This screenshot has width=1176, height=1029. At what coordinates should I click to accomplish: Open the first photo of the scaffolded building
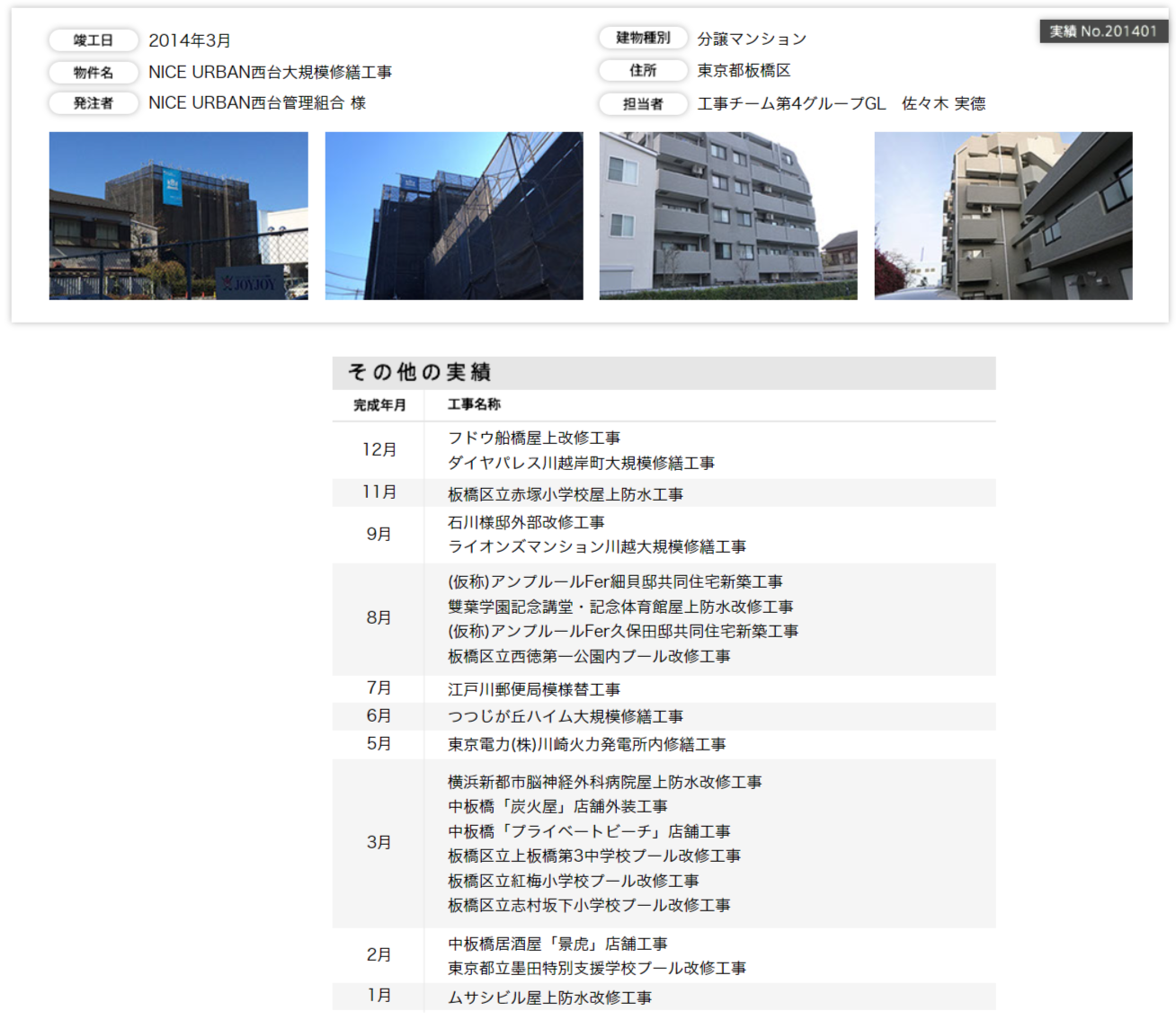(x=178, y=216)
